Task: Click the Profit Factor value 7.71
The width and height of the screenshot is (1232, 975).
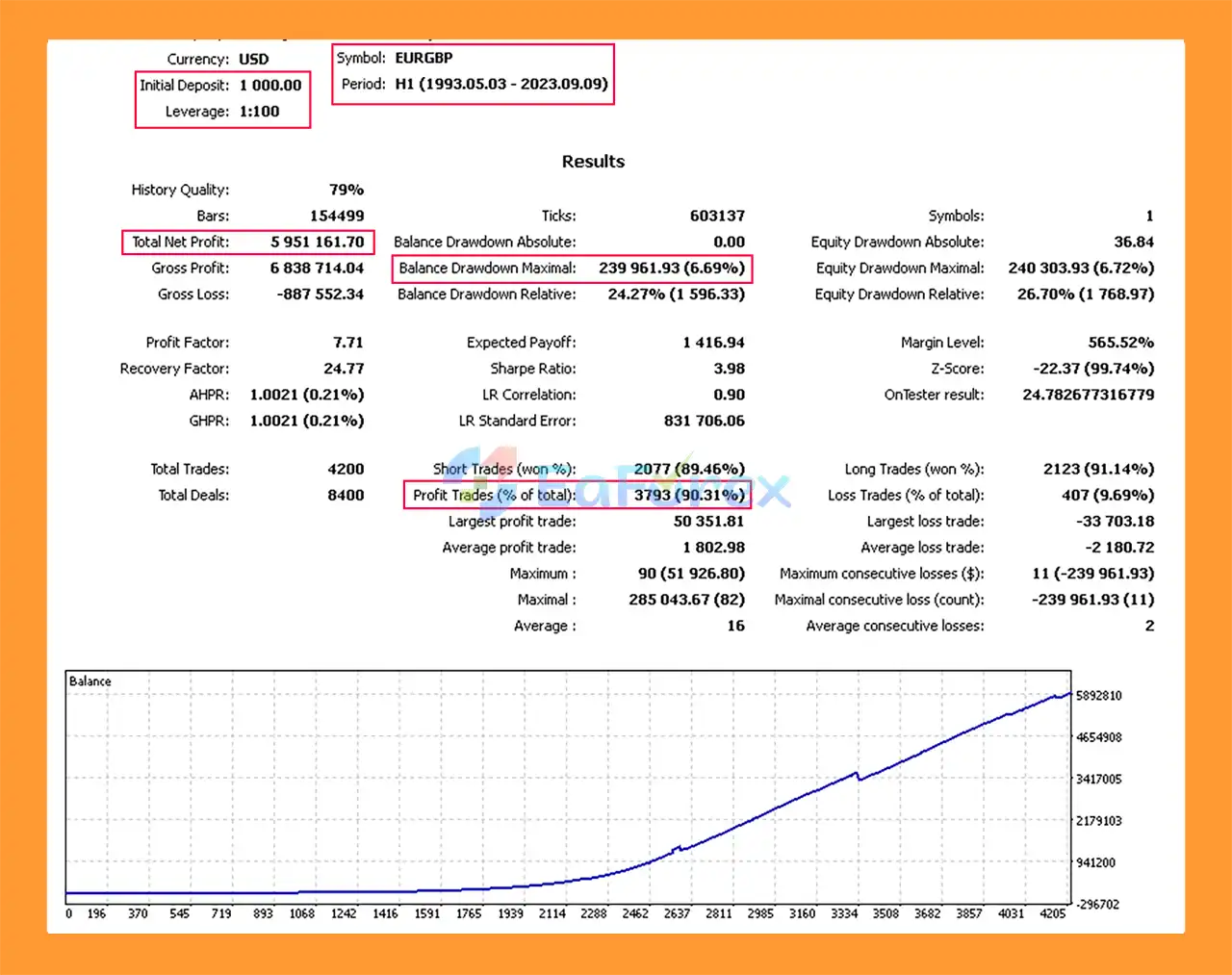Action: [347, 343]
